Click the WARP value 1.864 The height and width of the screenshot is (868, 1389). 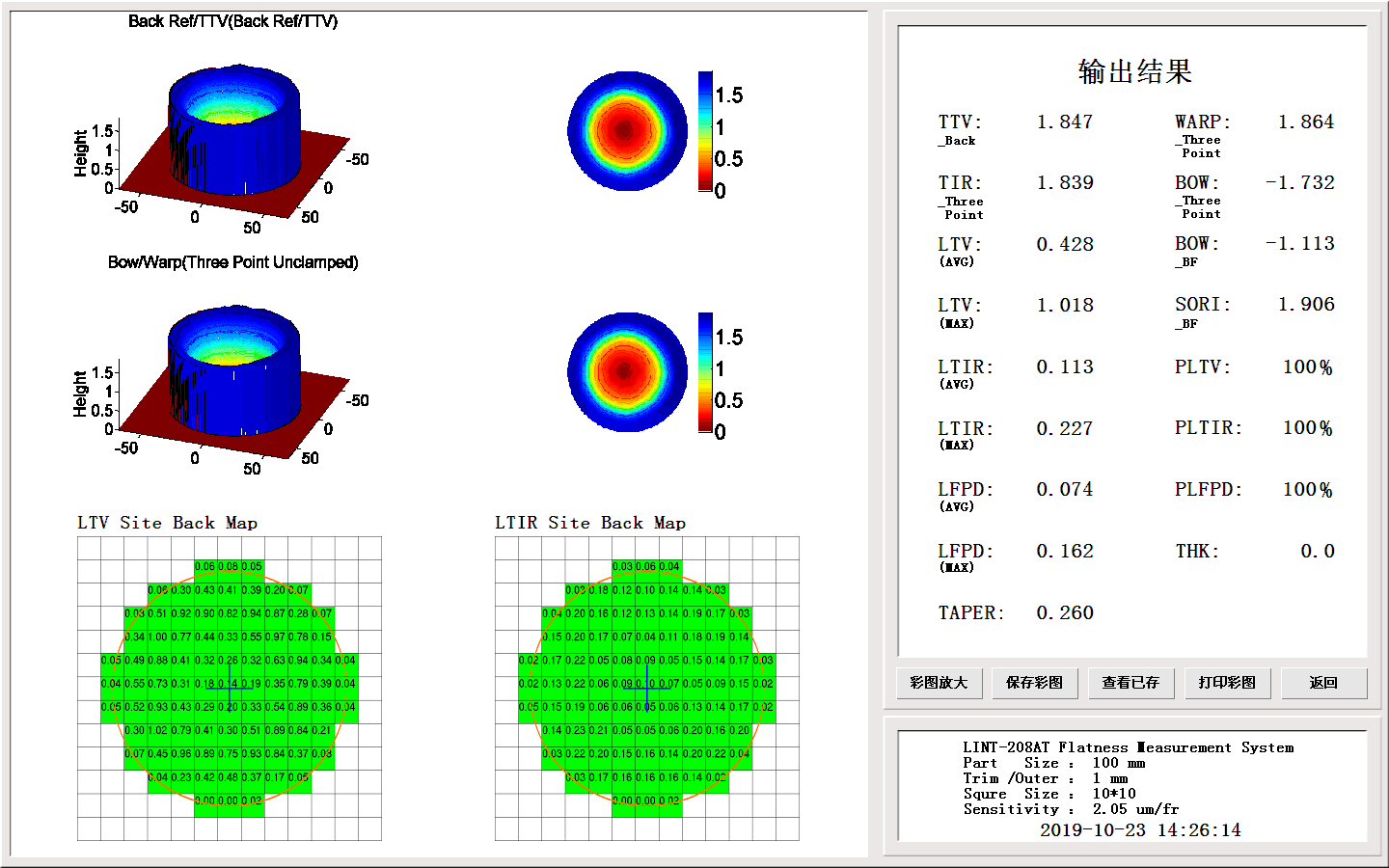click(1305, 122)
